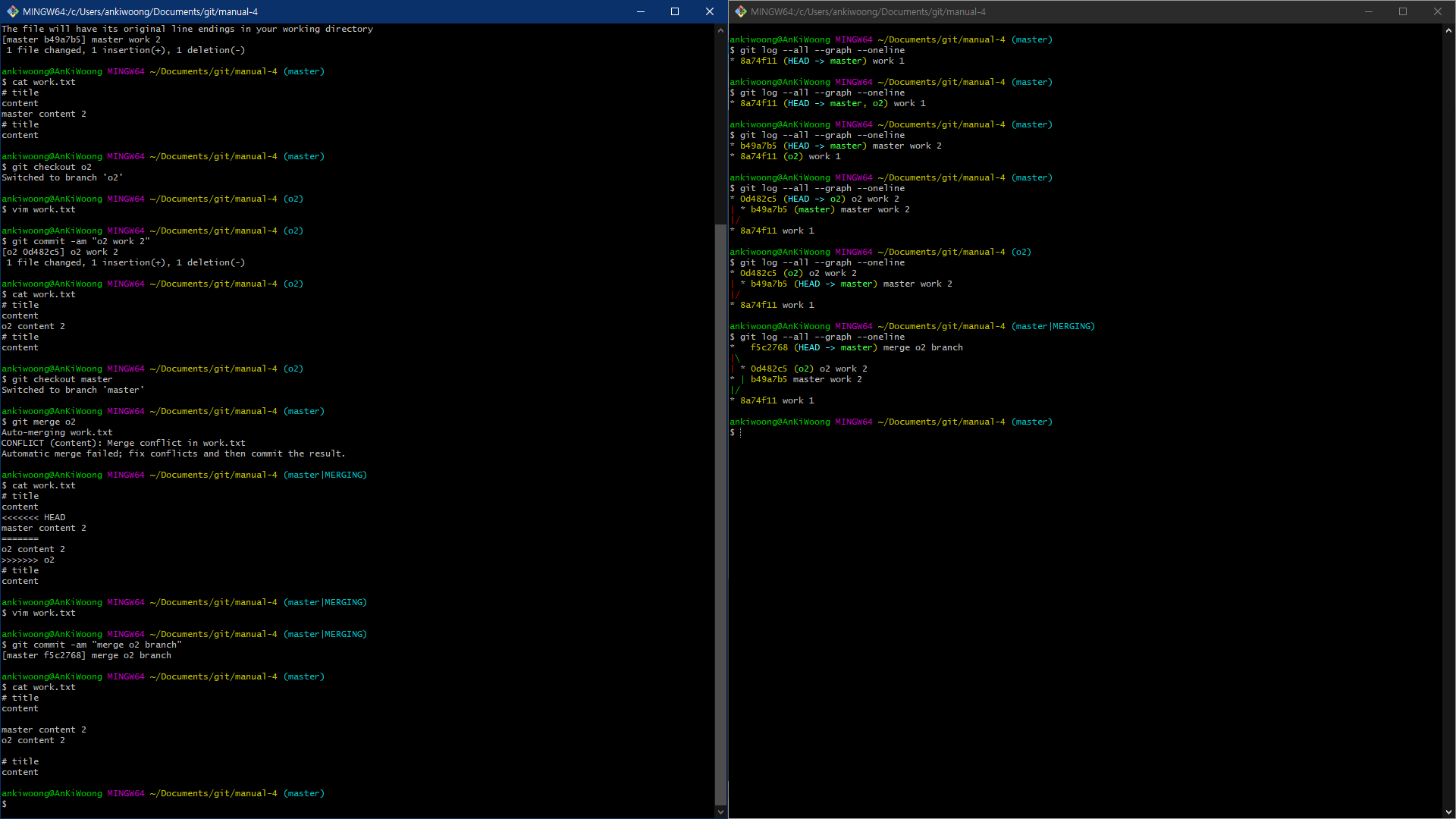Screen dimensions: 1456x819
Task: Click the left scrollbar track above the thumb
Action: (720, 129)
